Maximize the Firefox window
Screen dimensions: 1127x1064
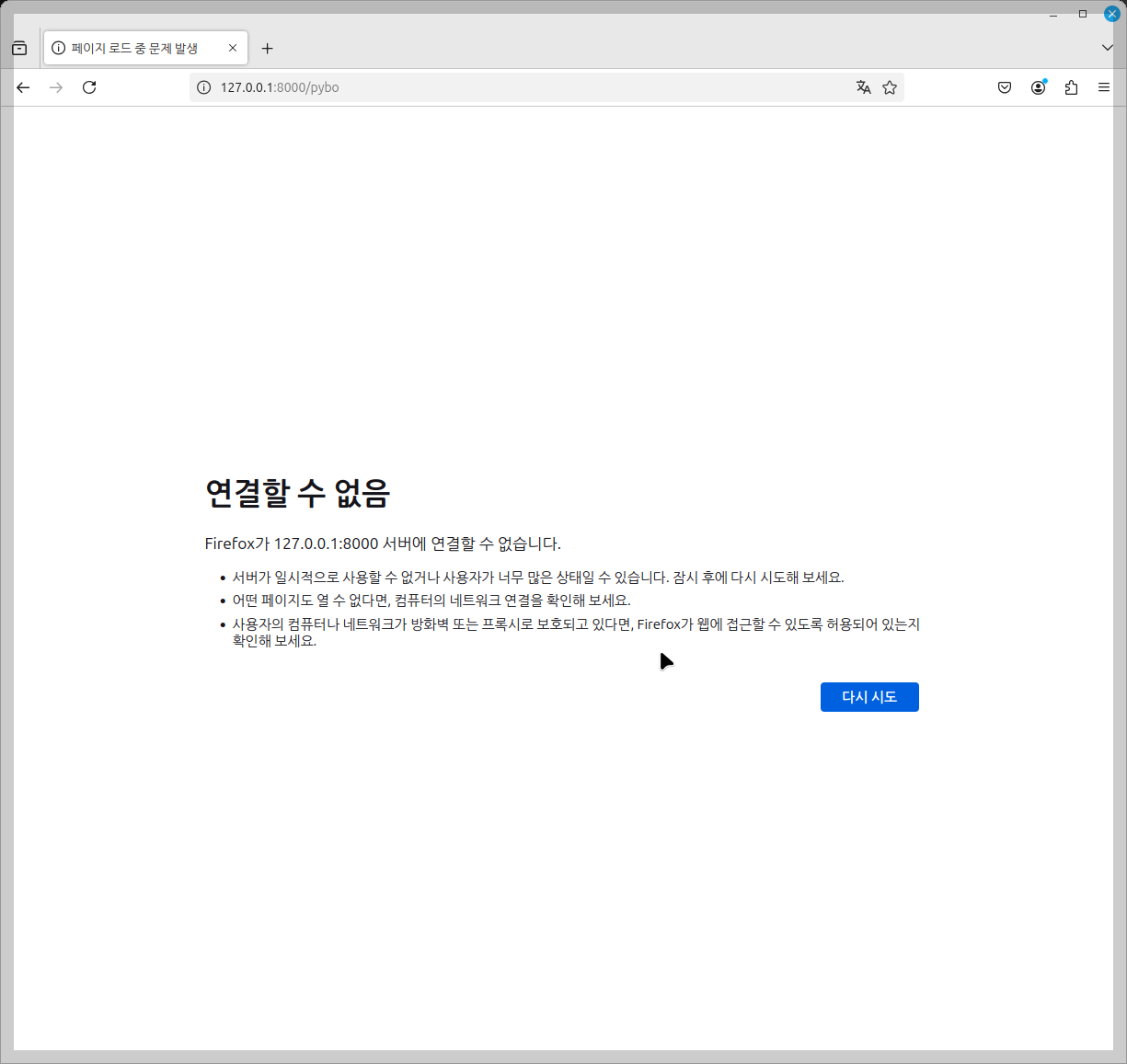click(1083, 14)
